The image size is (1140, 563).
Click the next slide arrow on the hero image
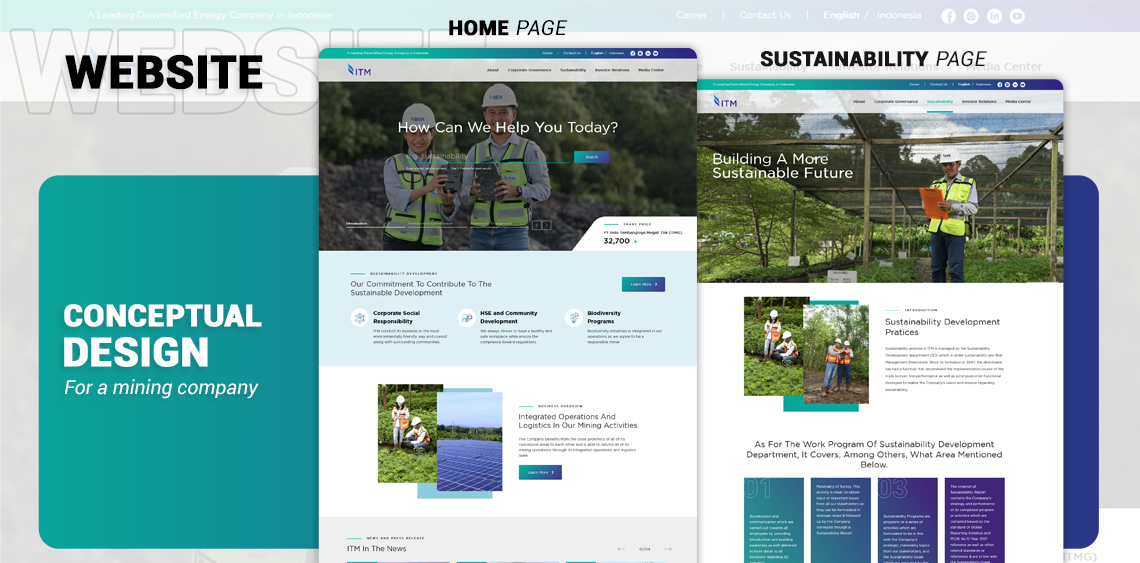tap(547, 225)
